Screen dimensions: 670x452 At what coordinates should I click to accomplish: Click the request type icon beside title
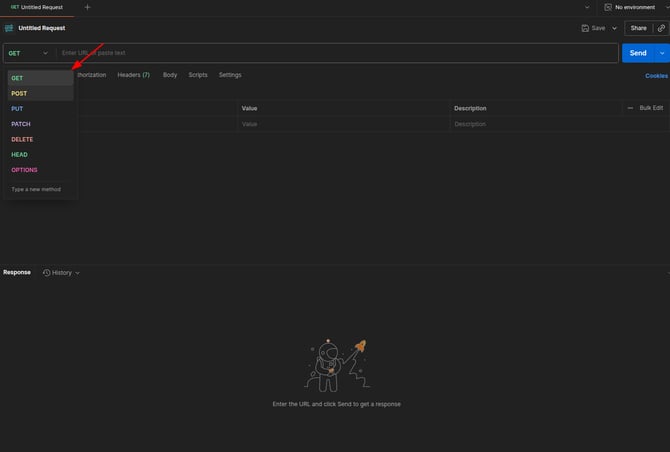coord(9,28)
